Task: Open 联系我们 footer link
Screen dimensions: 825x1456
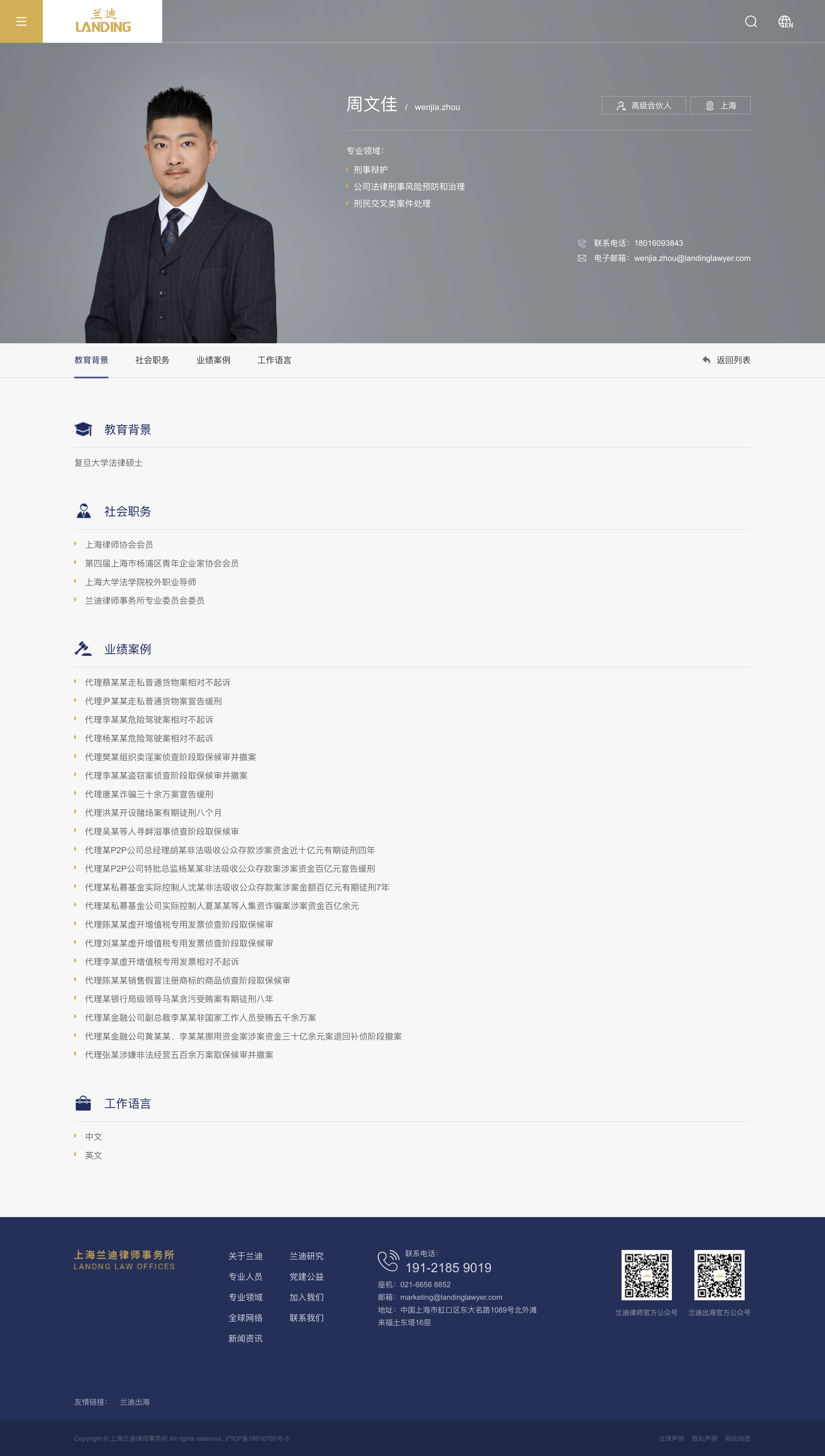Action: tap(306, 1318)
